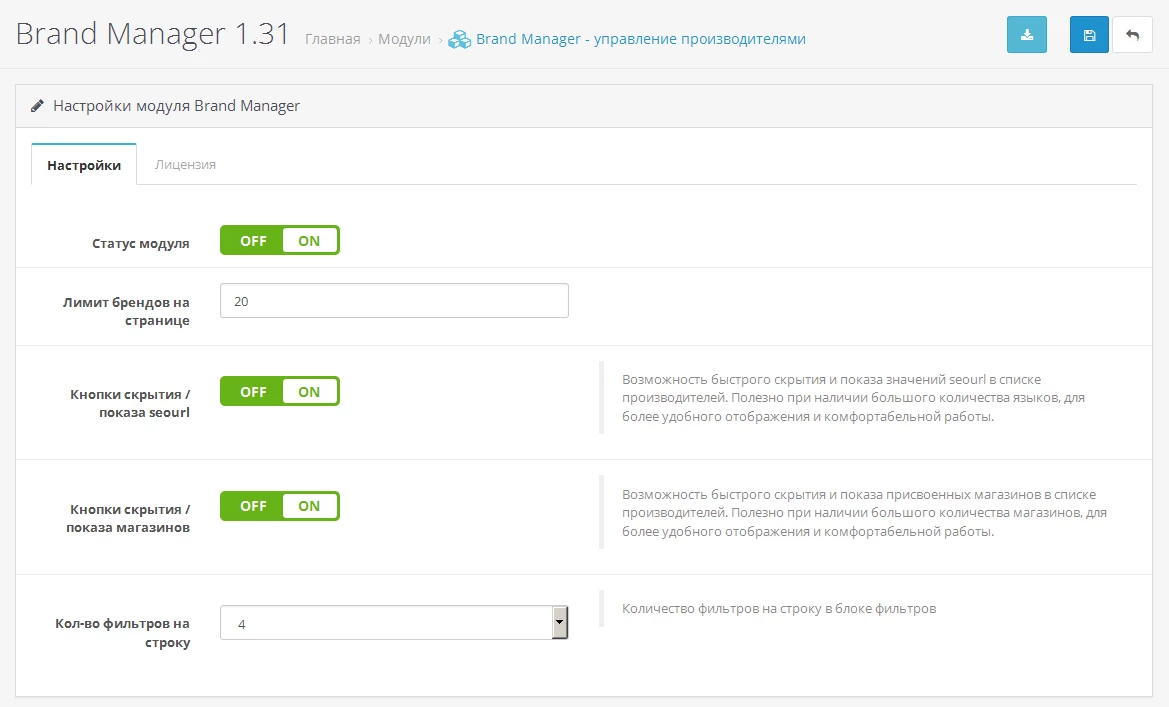Click the download icon button in header
This screenshot has width=1169, height=707.
click(x=1027, y=34)
